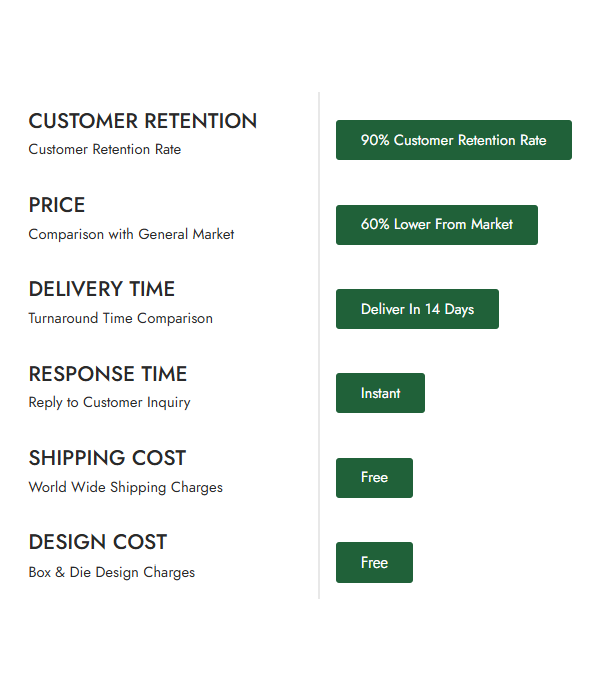Select Reply to Customer Inquiry text
This screenshot has height=675, width=601.
pos(109,403)
